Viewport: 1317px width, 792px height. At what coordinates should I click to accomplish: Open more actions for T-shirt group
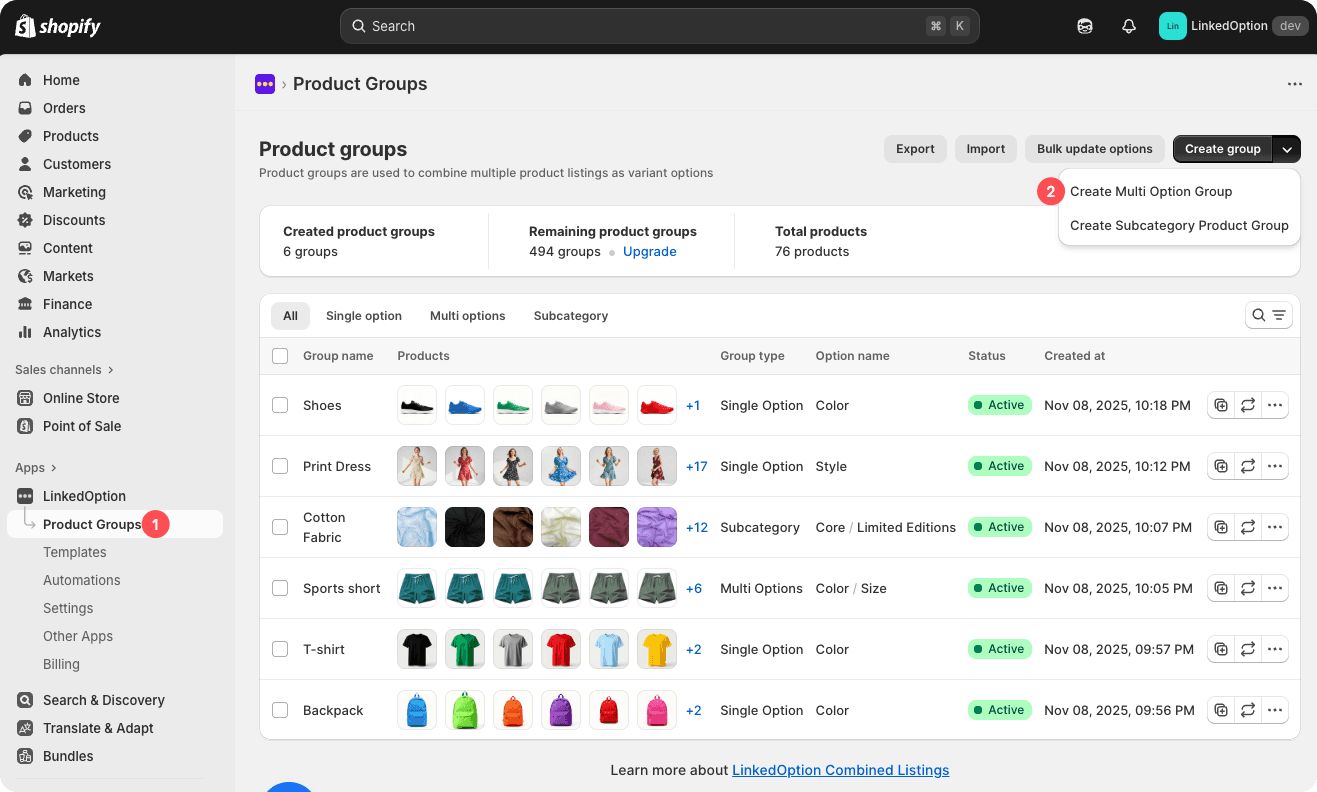coord(1275,649)
